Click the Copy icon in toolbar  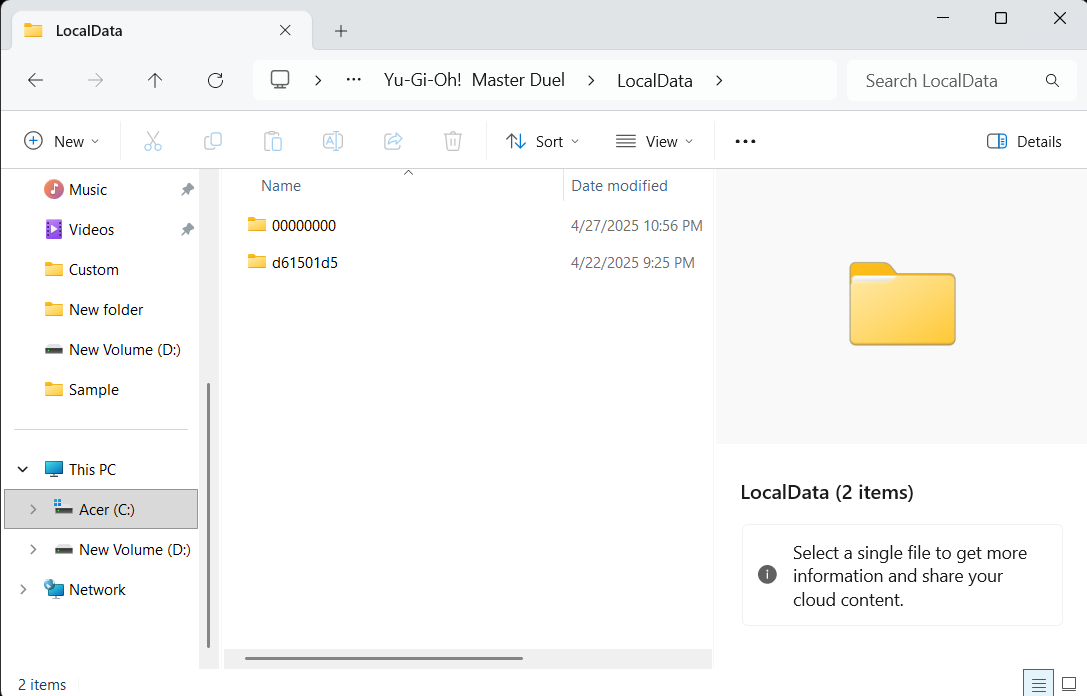213,141
